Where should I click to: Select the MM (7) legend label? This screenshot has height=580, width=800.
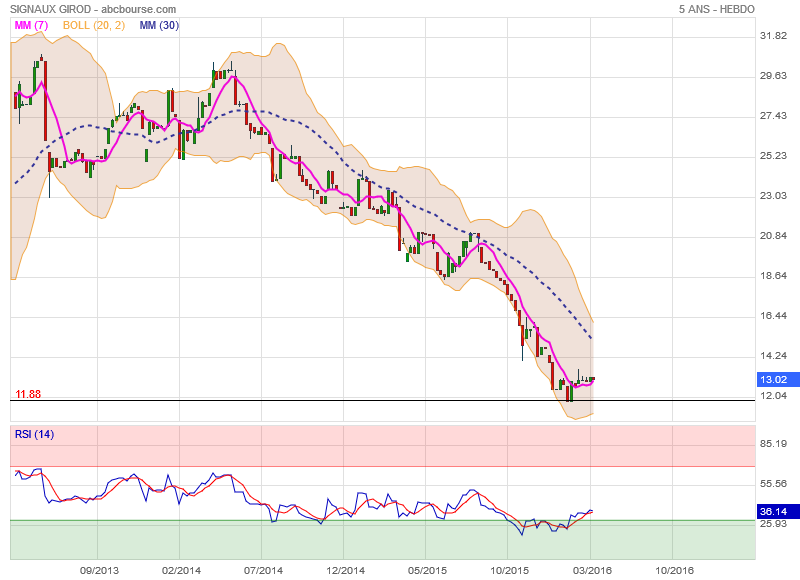tap(31, 26)
